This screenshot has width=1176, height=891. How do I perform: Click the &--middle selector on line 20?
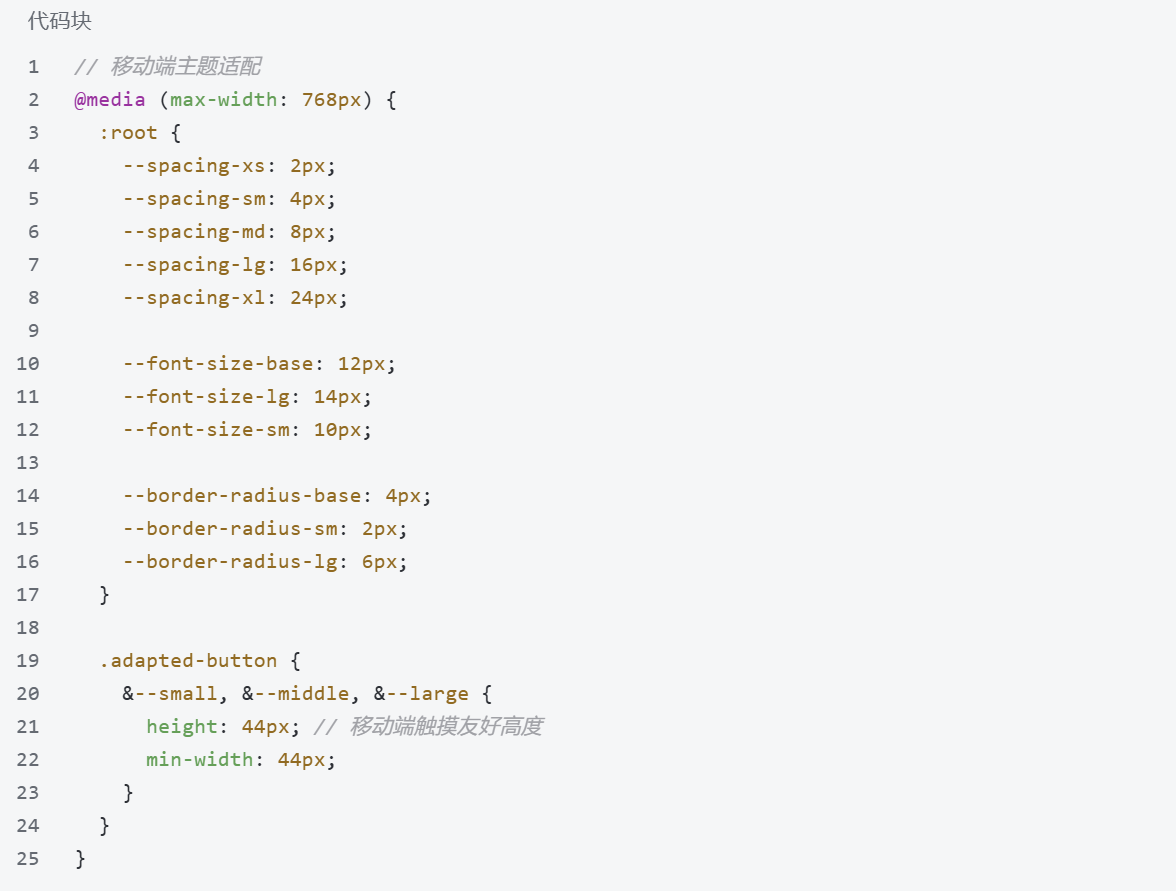click(x=295, y=694)
